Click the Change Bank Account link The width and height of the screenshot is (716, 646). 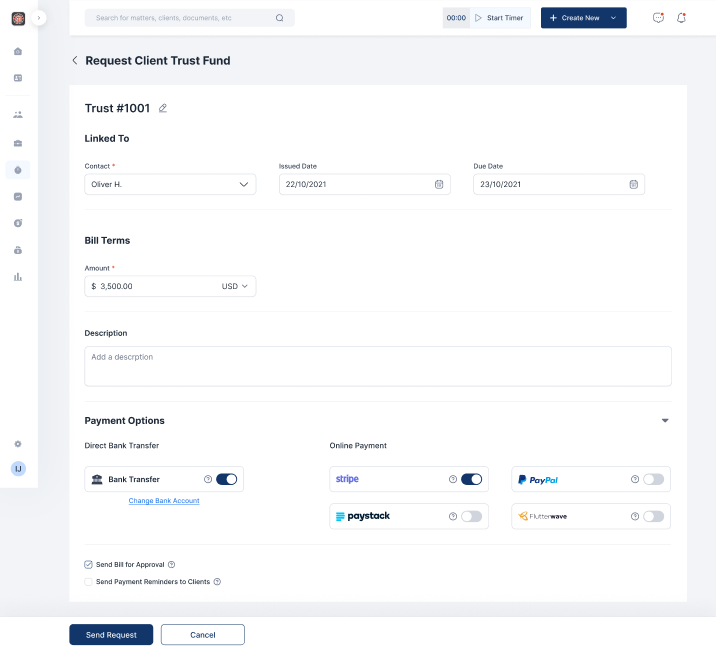coord(164,501)
